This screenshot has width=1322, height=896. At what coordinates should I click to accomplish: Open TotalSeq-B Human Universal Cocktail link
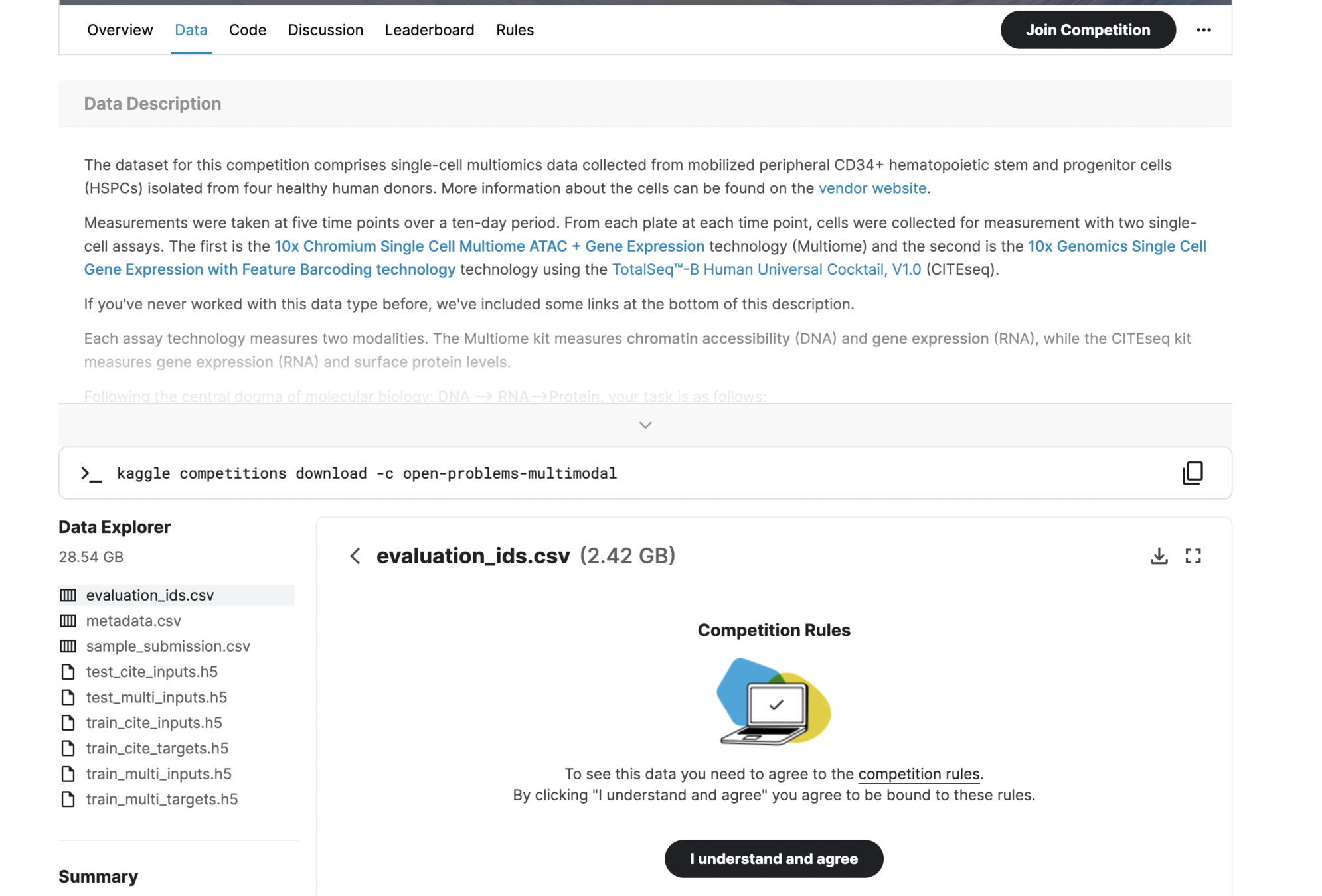(766, 269)
